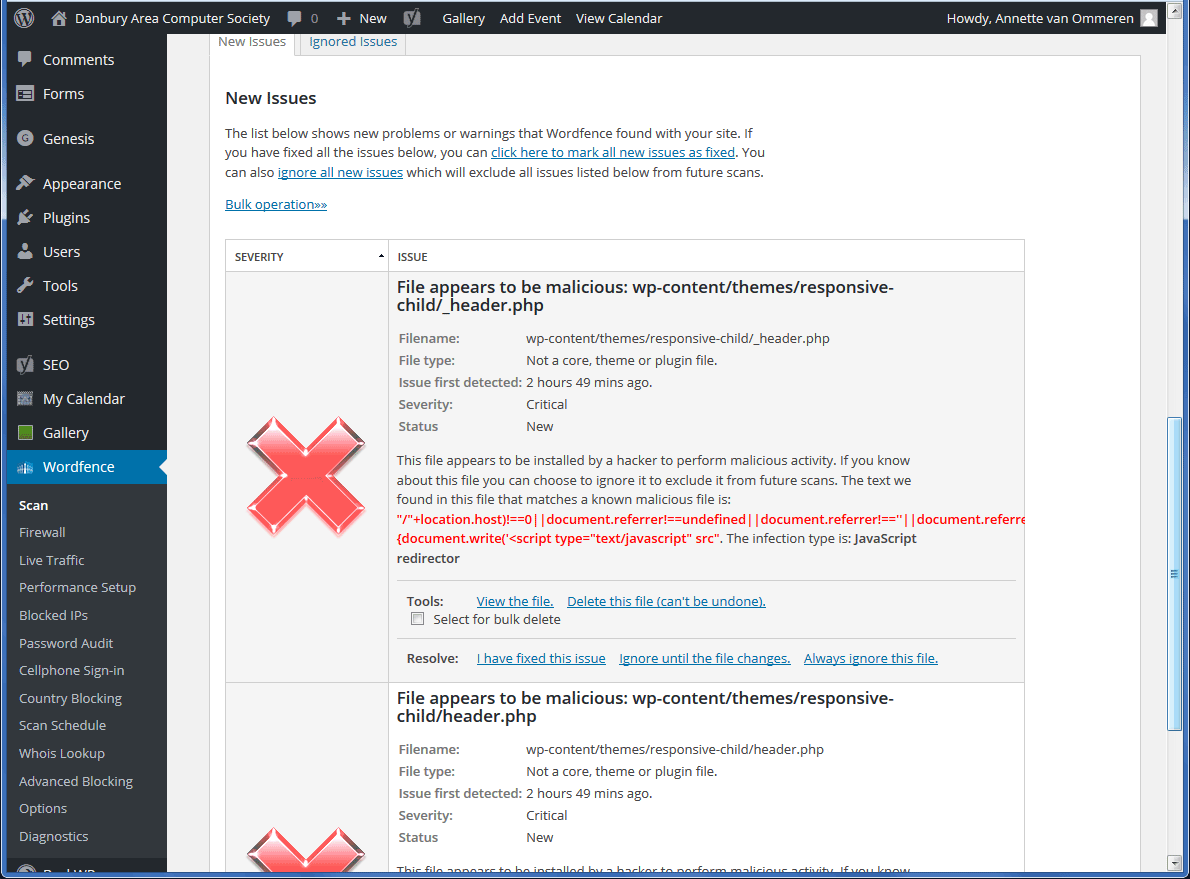Sort by the Severity column arrow
Viewport: 1190px width, 879px height.
tap(381, 257)
